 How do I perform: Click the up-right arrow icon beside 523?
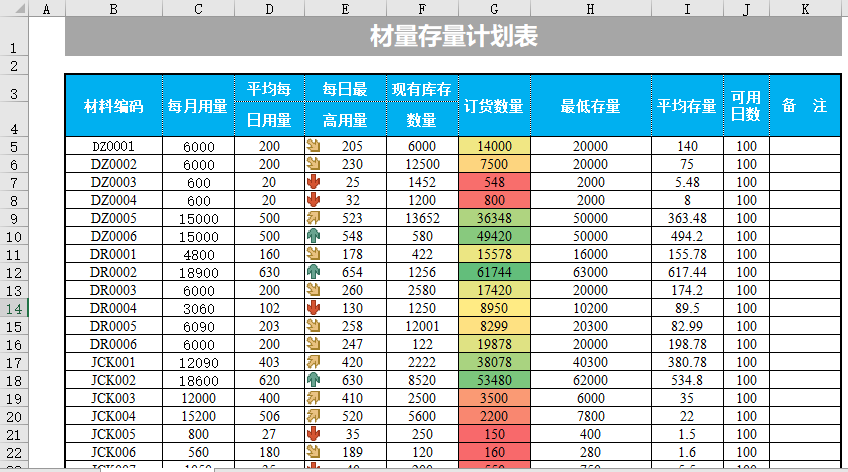[x=314, y=218]
